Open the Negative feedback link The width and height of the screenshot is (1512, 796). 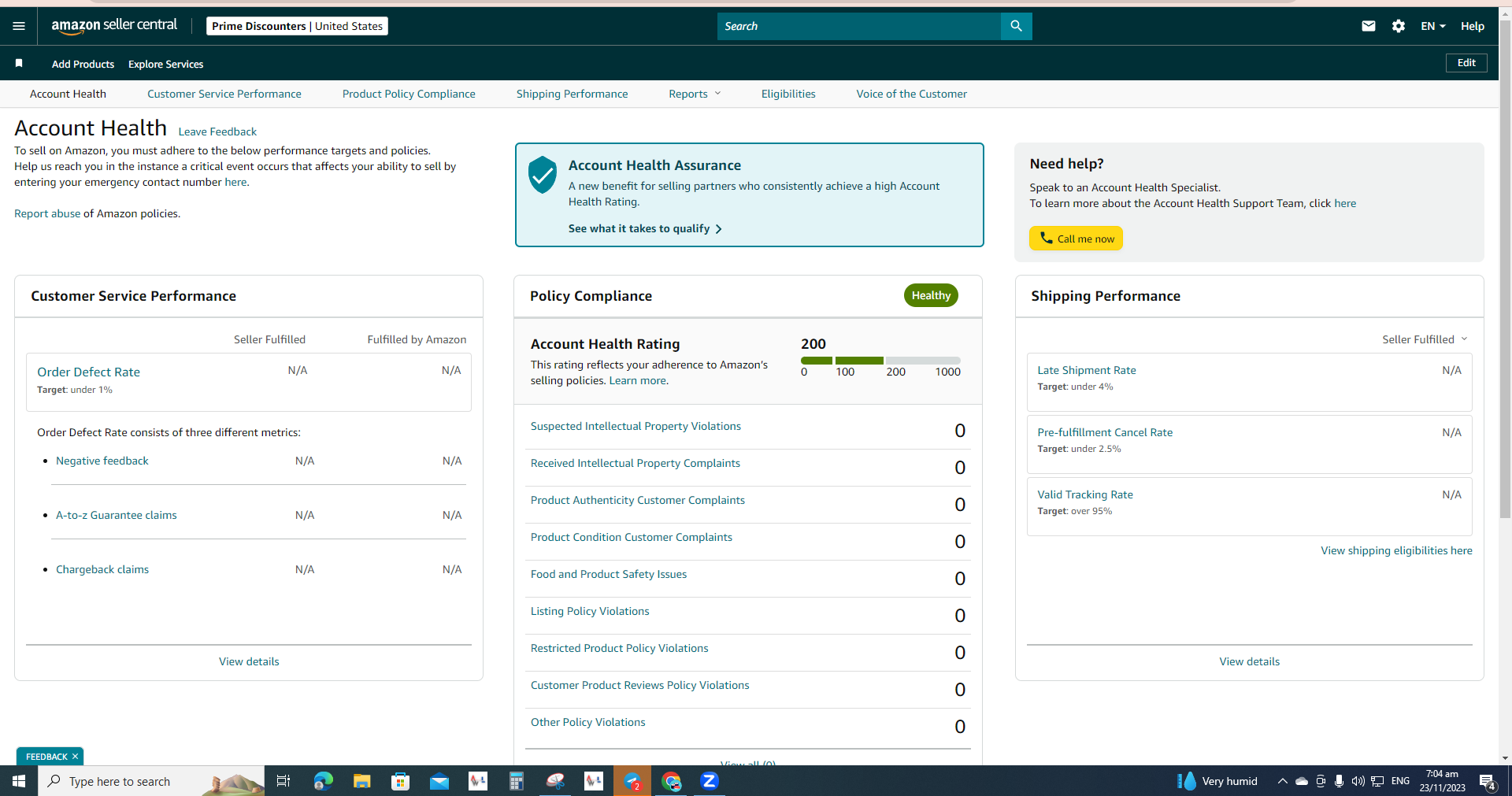pos(102,461)
